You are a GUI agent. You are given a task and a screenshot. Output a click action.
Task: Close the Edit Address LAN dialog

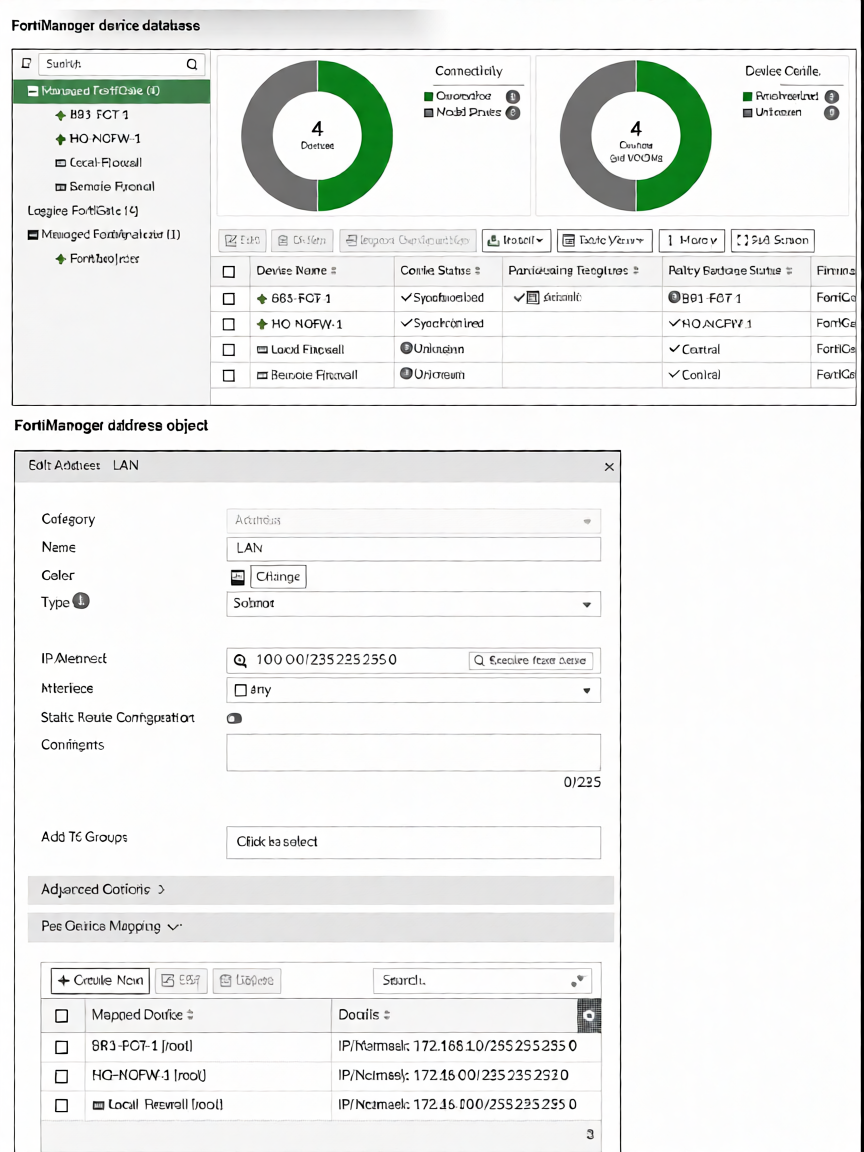click(x=609, y=467)
